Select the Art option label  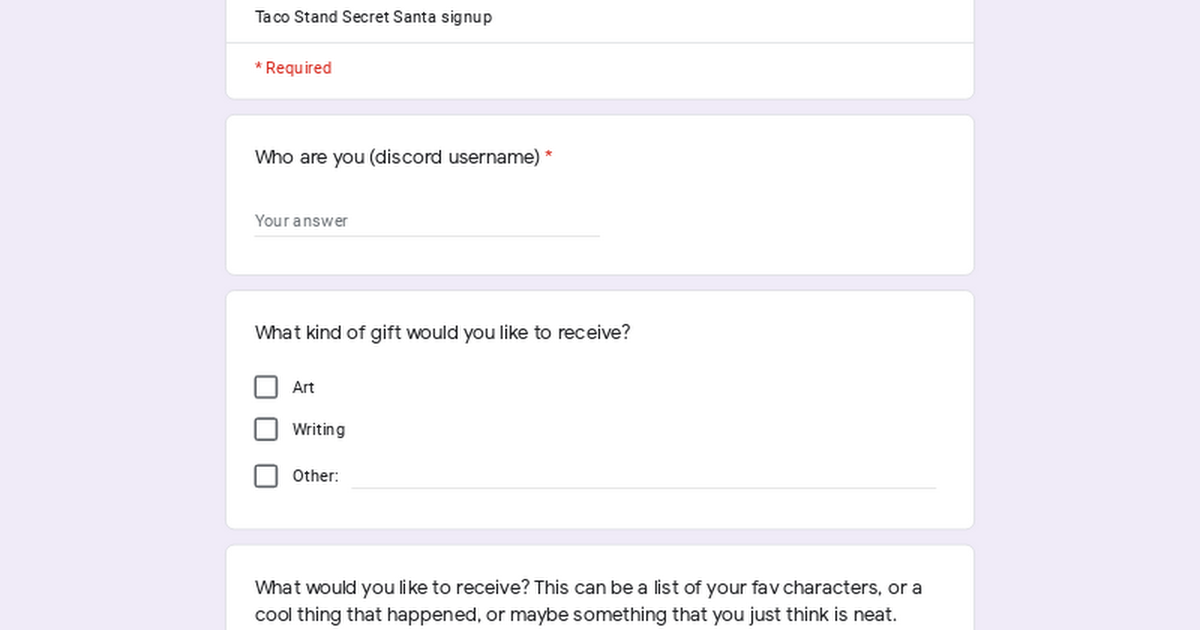[303, 388]
